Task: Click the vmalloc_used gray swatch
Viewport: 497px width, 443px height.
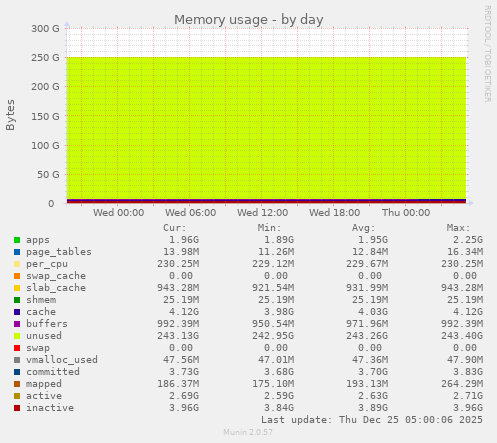Action: pyautogui.click(x=17, y=360)
